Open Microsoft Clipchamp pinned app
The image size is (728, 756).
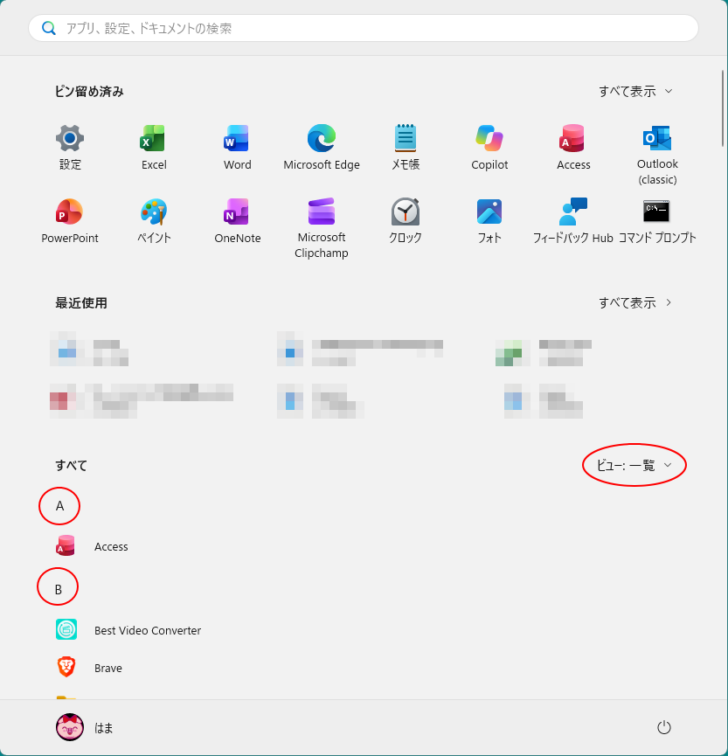point(322,228)
